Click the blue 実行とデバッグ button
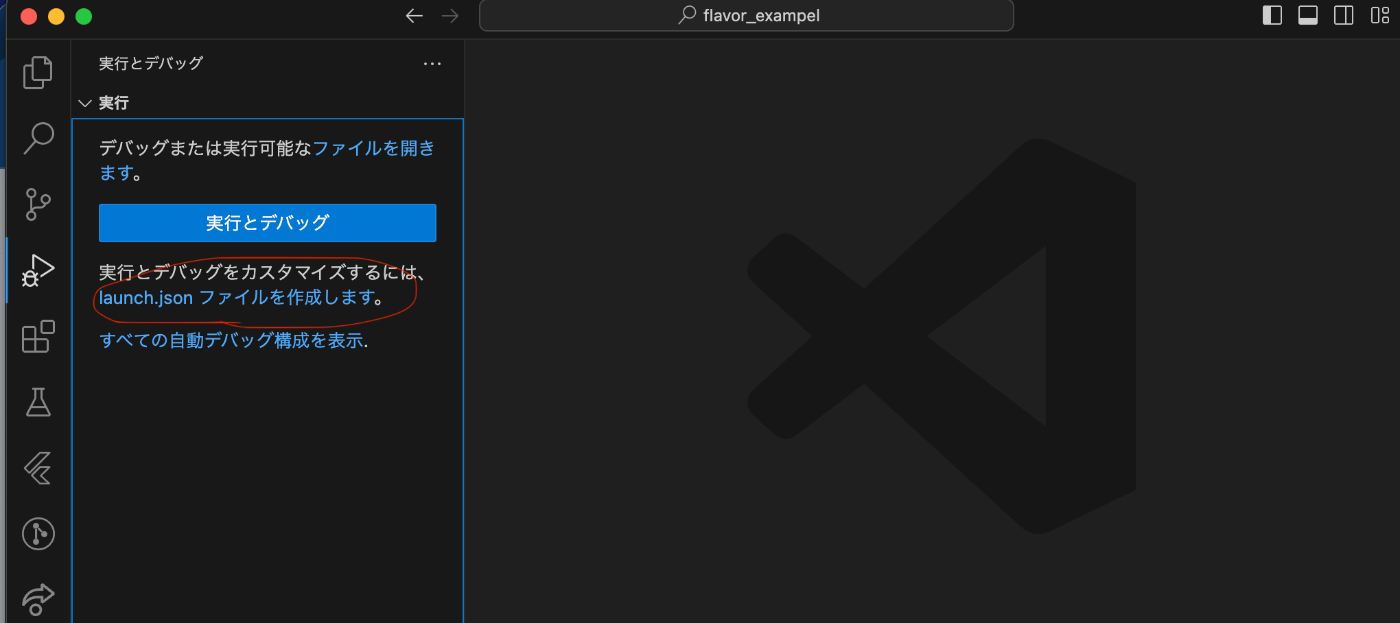The height and width of the screenshot is (623, 1400). (x=267, y=223)
